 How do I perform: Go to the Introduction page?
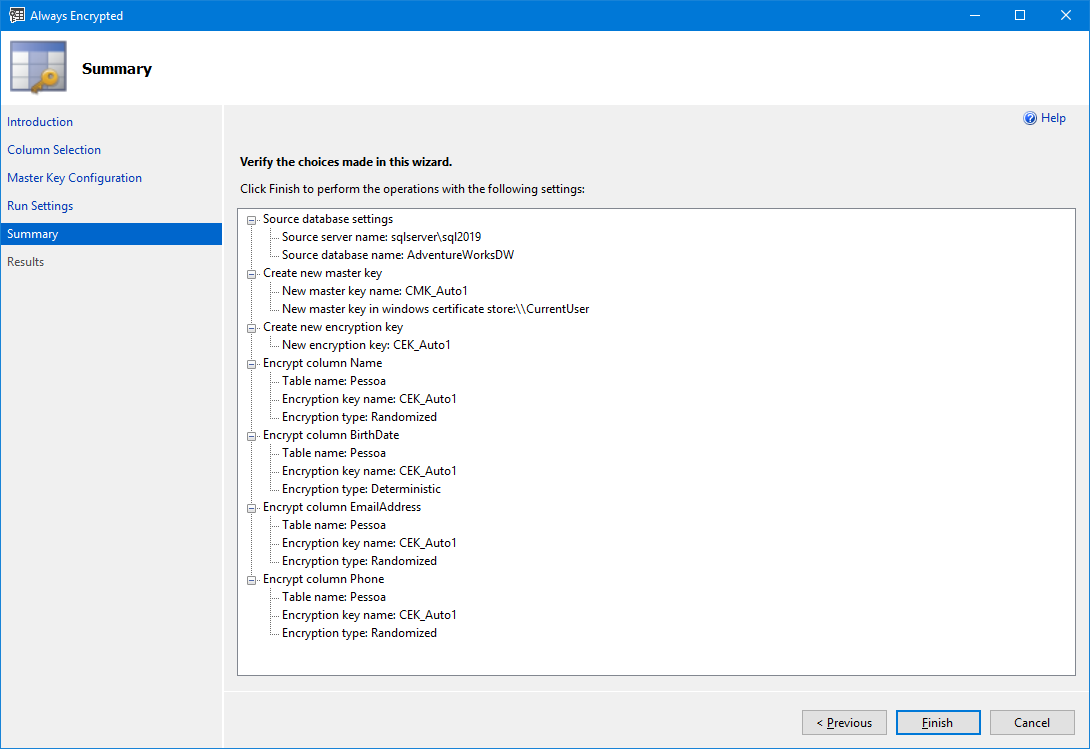coord(40,122)
